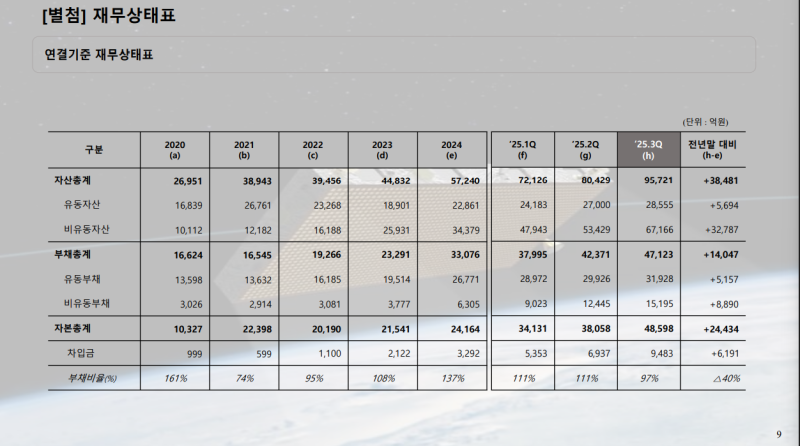The width and height of the screenshot is (800, 446).
Task: Click the 전년말 대비 (h-e) header
Action: pyautogui.click(x=711, y=149)
